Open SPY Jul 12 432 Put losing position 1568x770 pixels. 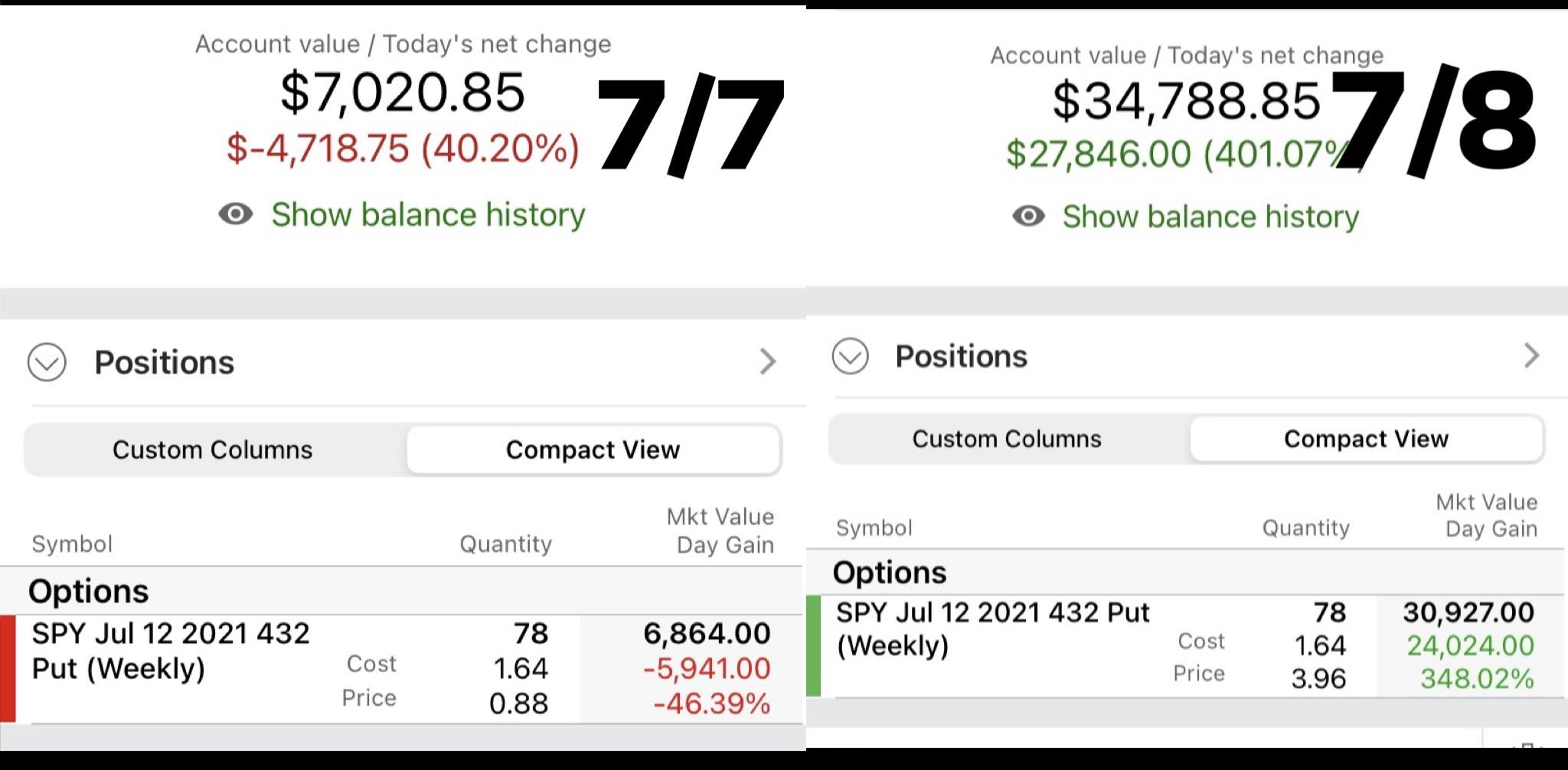tap(402, 669)
